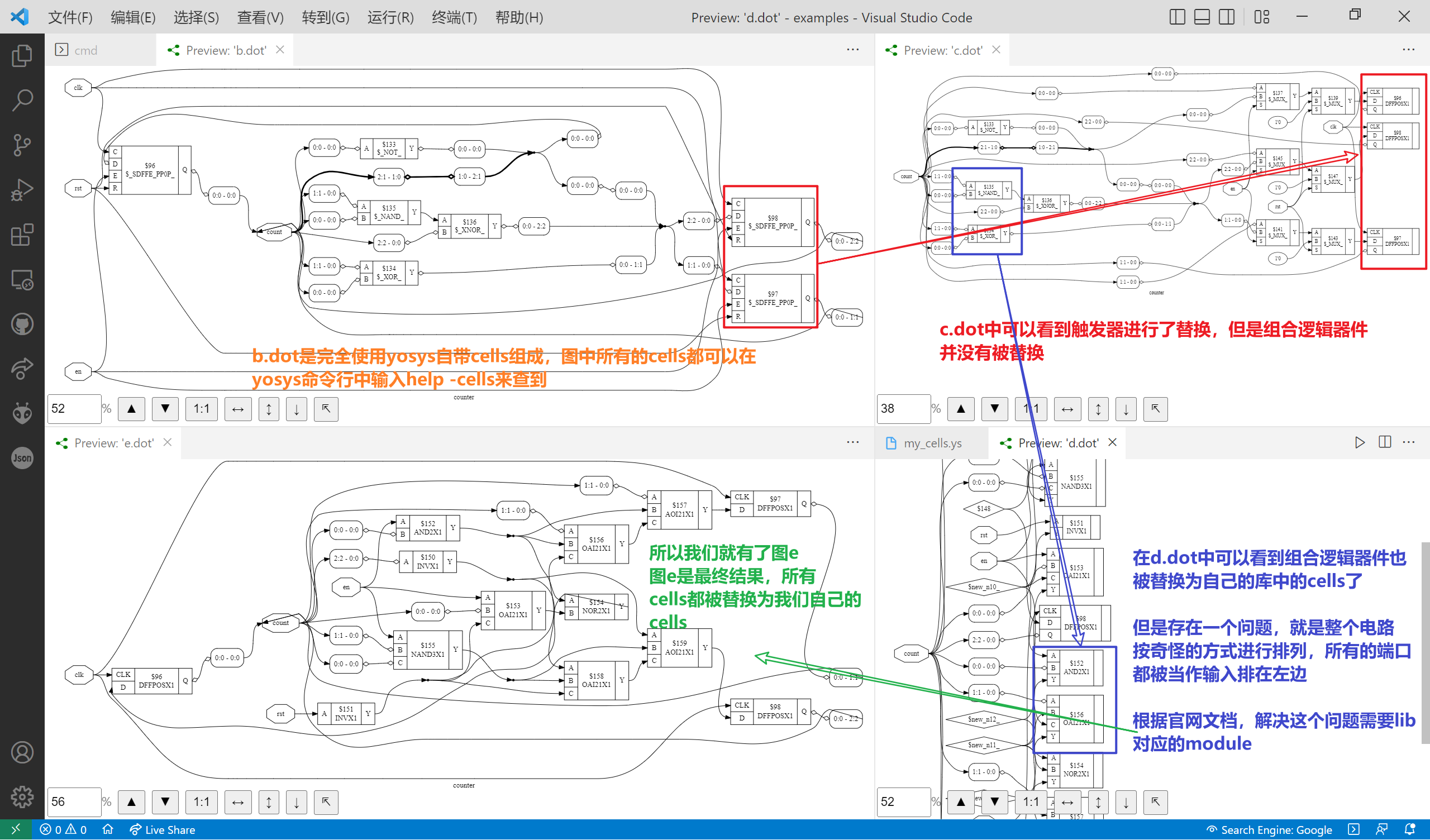
Task: Click Live Share in status bar
Action: (163, 830)
